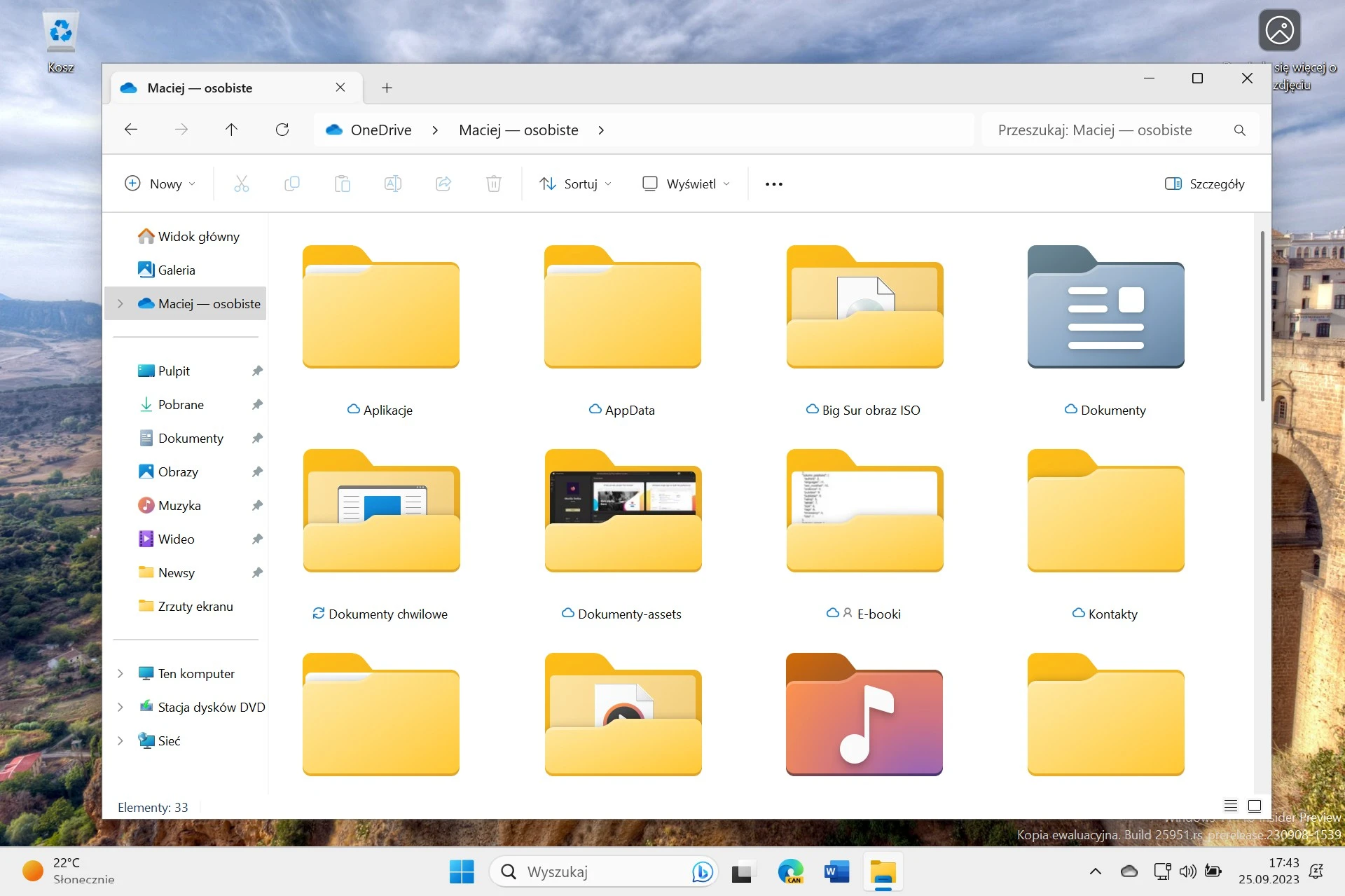1345x896 pixels.
Task: Expand Ten komputer in navigation tree
Action: coord(120,673)
